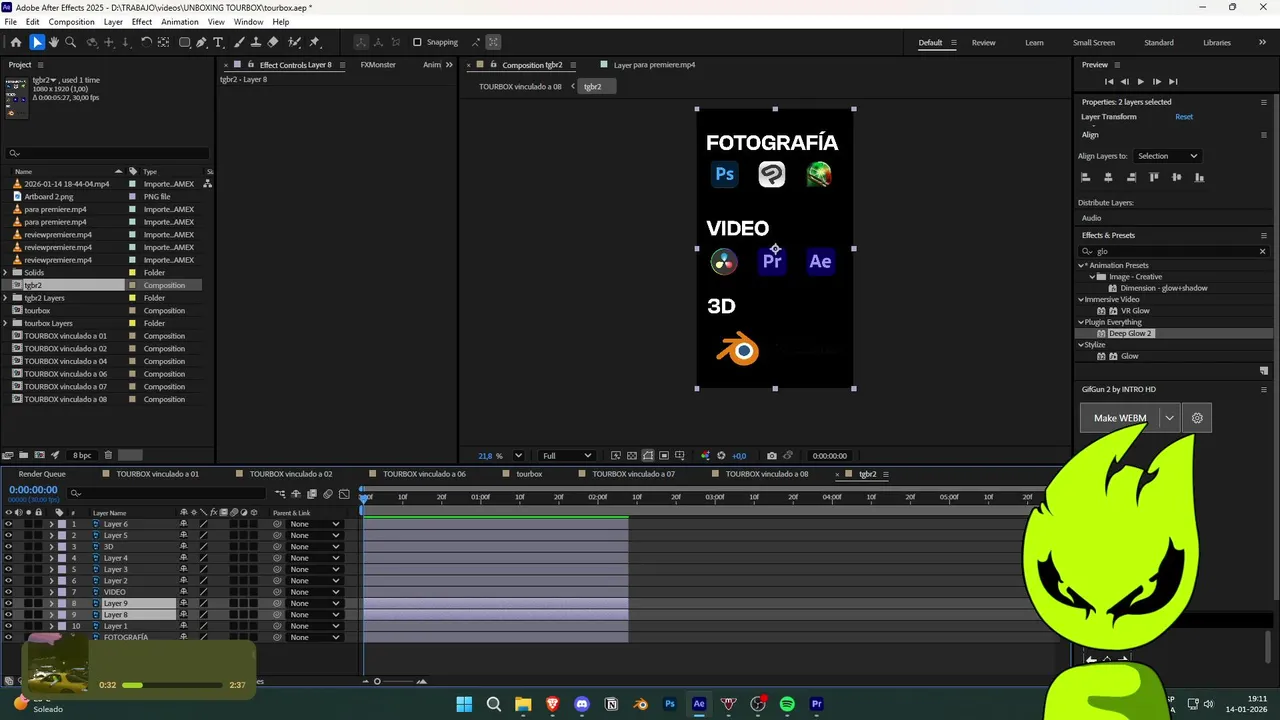Open the Animation menu
The image size is (1280, 720).
(x=180, y=22)
